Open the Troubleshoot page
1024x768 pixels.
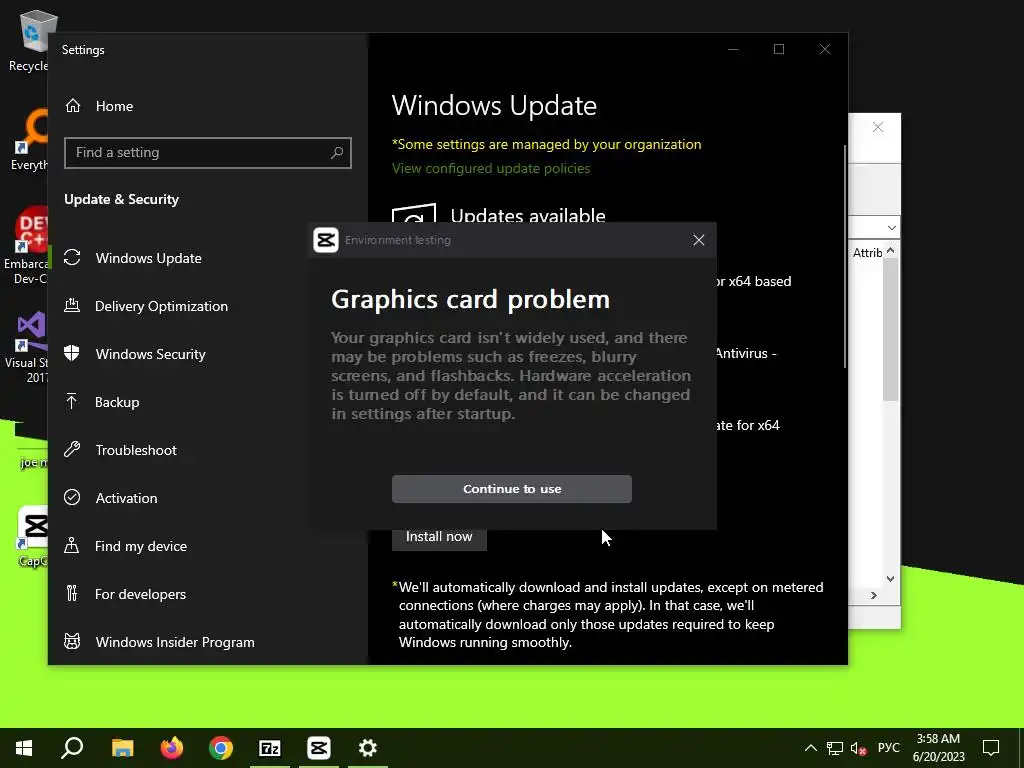tap(136, 450)
